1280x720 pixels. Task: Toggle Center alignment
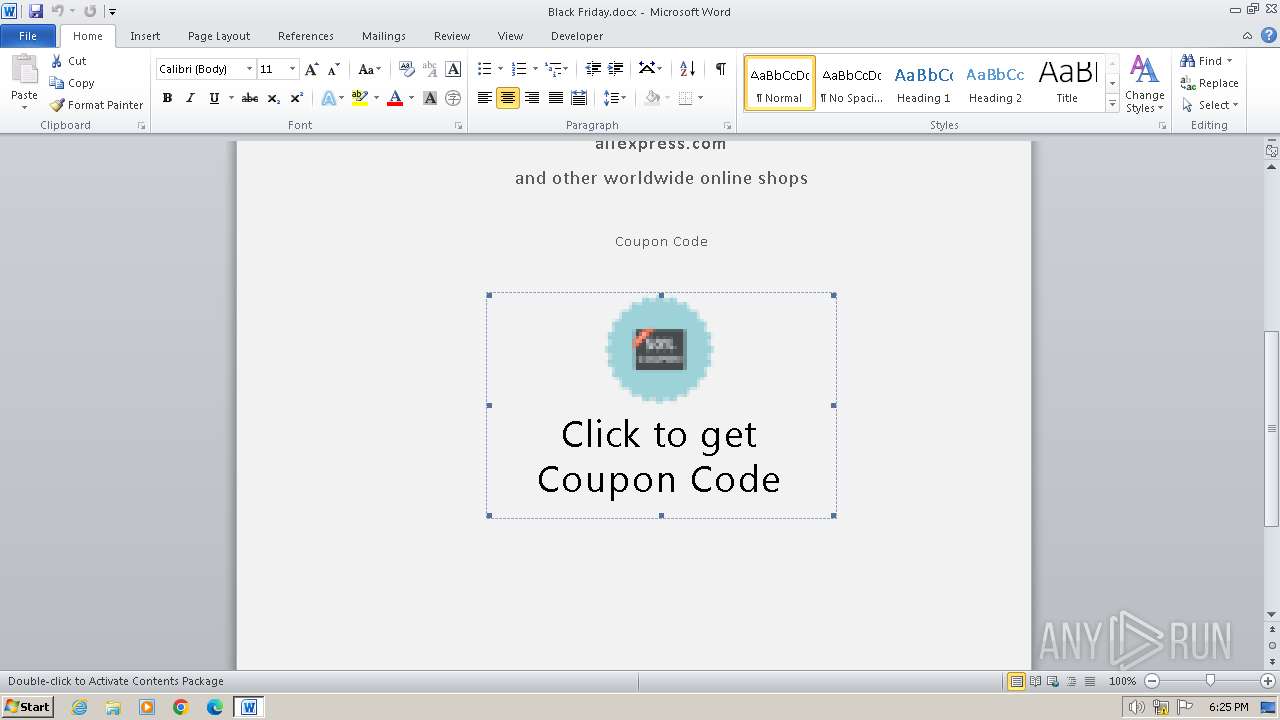(x=508, y=98)
